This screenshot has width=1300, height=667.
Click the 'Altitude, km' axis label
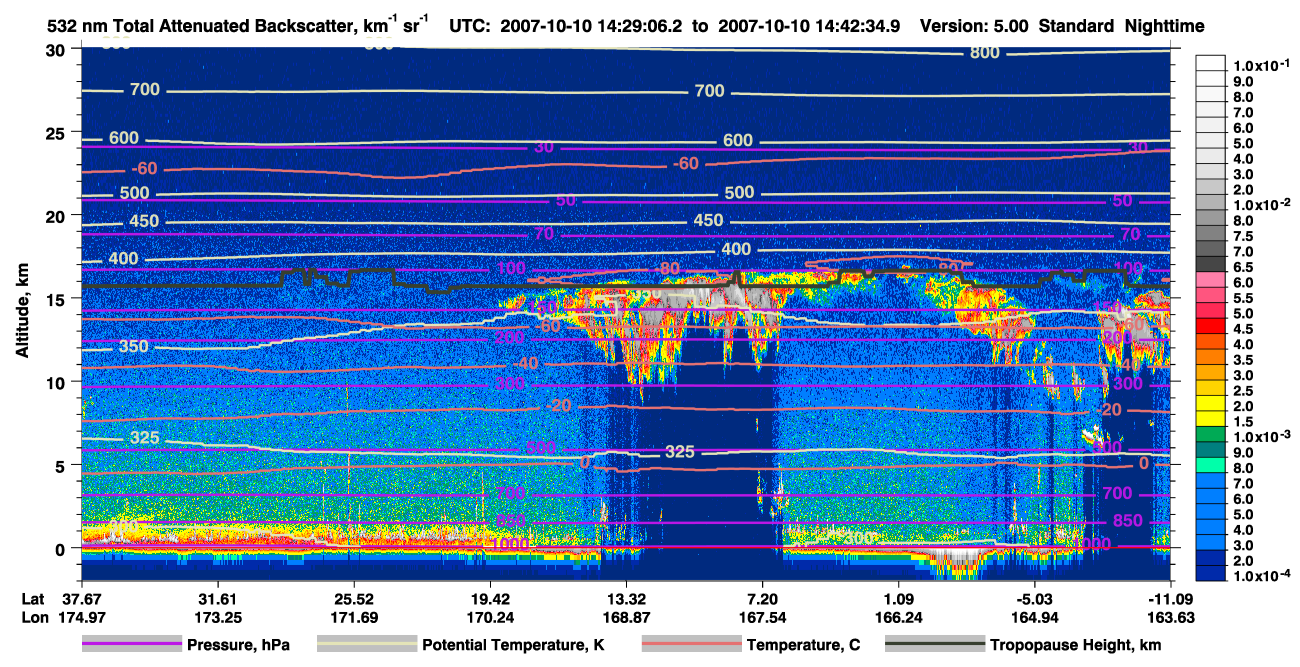[x=22, y=313]
